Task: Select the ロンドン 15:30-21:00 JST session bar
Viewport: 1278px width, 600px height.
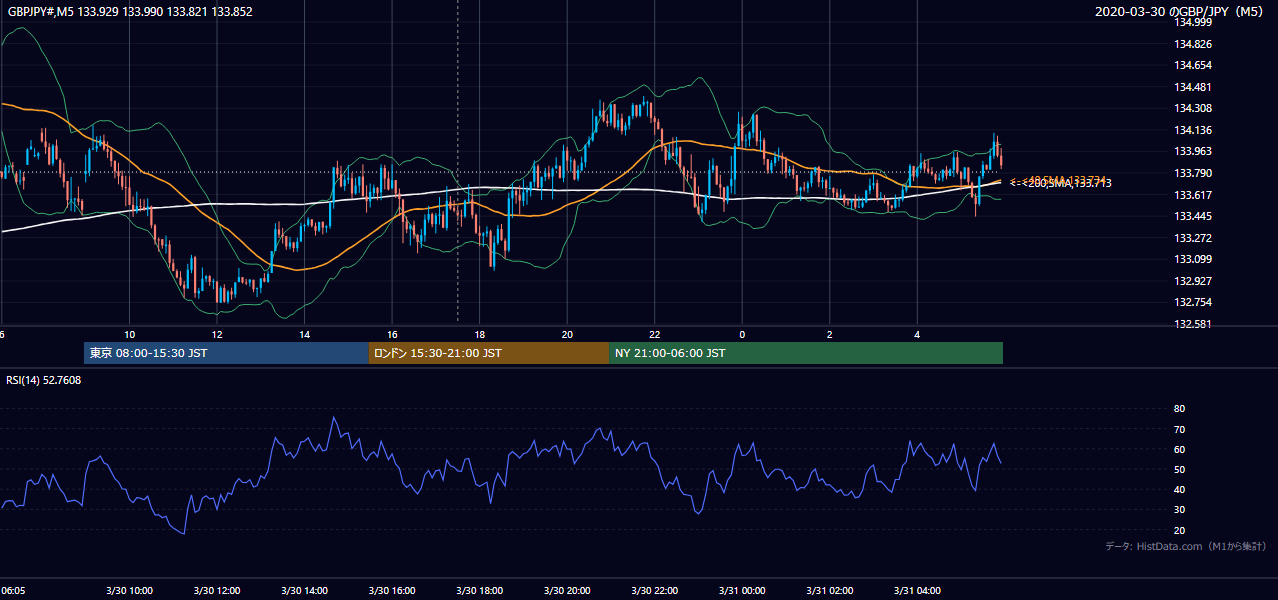Action: click(489, 353)
